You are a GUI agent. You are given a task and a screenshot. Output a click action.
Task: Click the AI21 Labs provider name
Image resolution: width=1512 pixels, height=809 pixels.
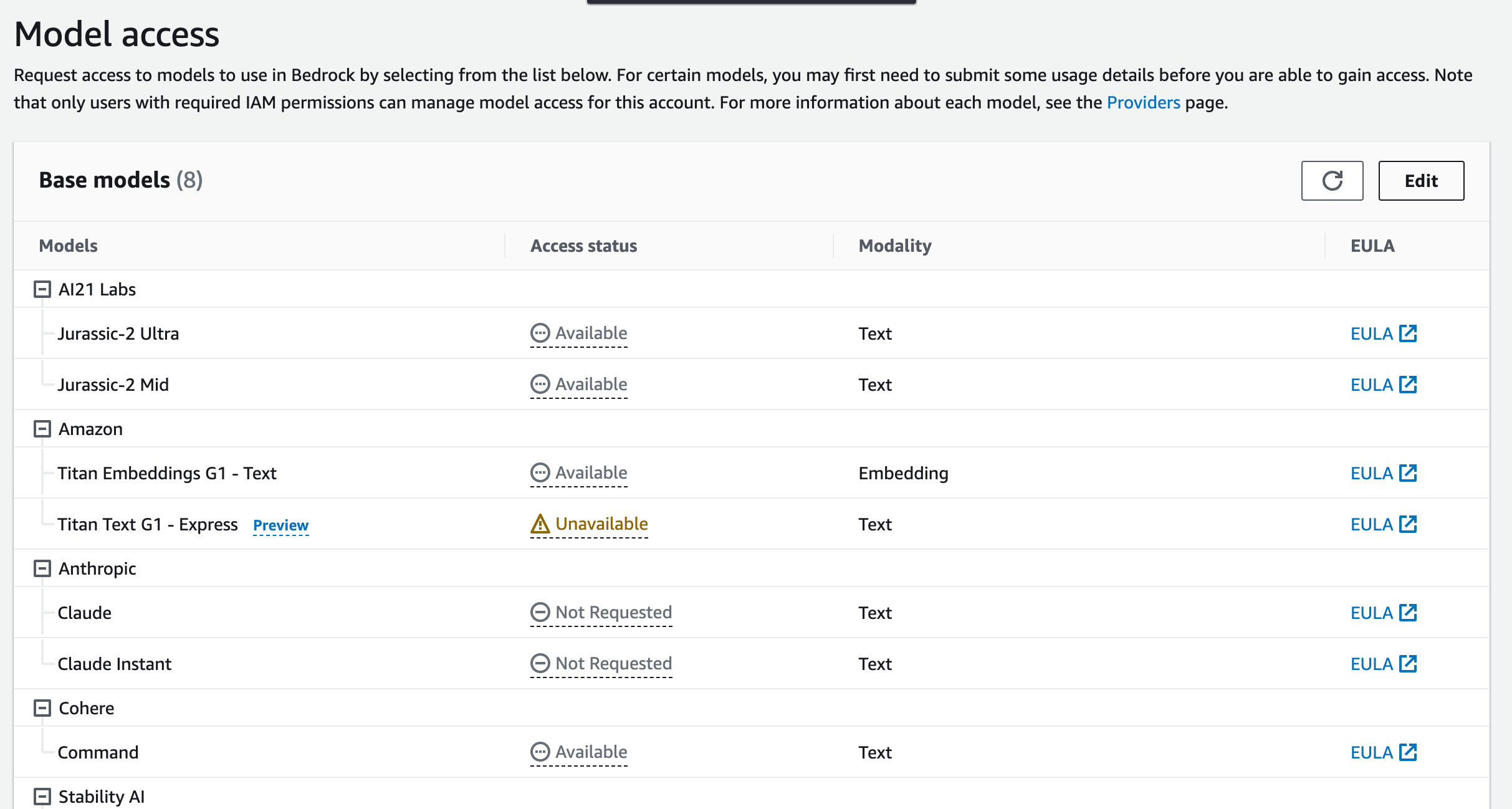point(97,289)
